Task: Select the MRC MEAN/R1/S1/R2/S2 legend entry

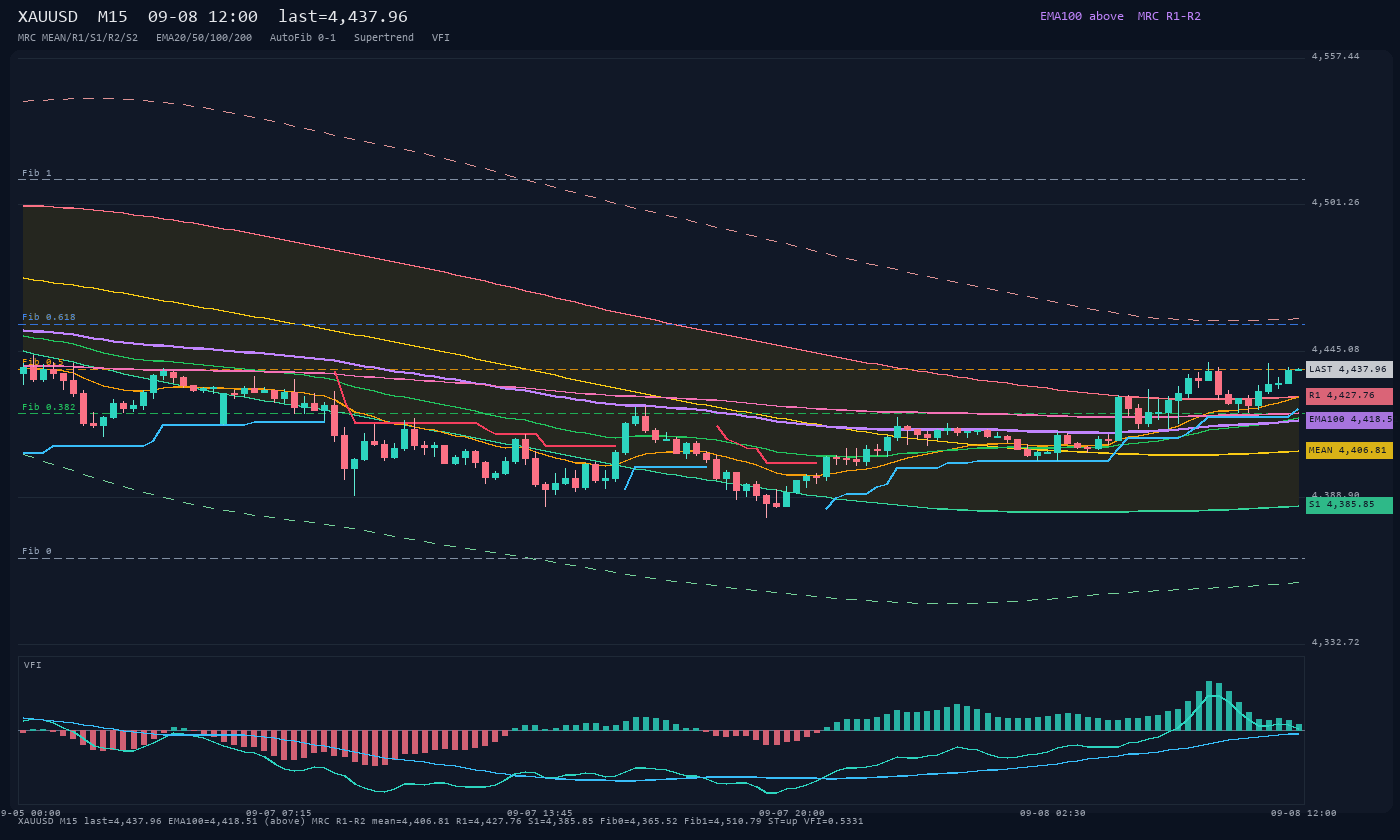Action: (78, 38)
